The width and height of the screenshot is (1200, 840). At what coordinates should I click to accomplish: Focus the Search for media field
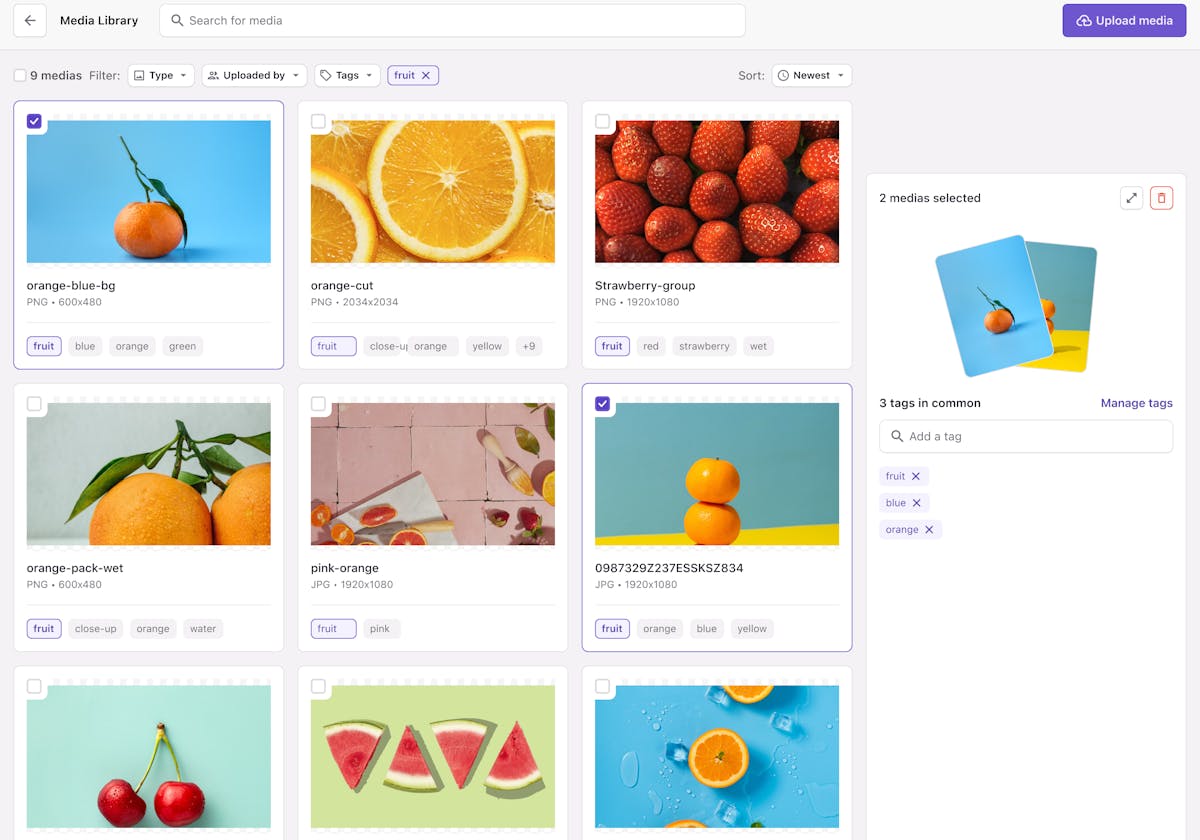452,20
